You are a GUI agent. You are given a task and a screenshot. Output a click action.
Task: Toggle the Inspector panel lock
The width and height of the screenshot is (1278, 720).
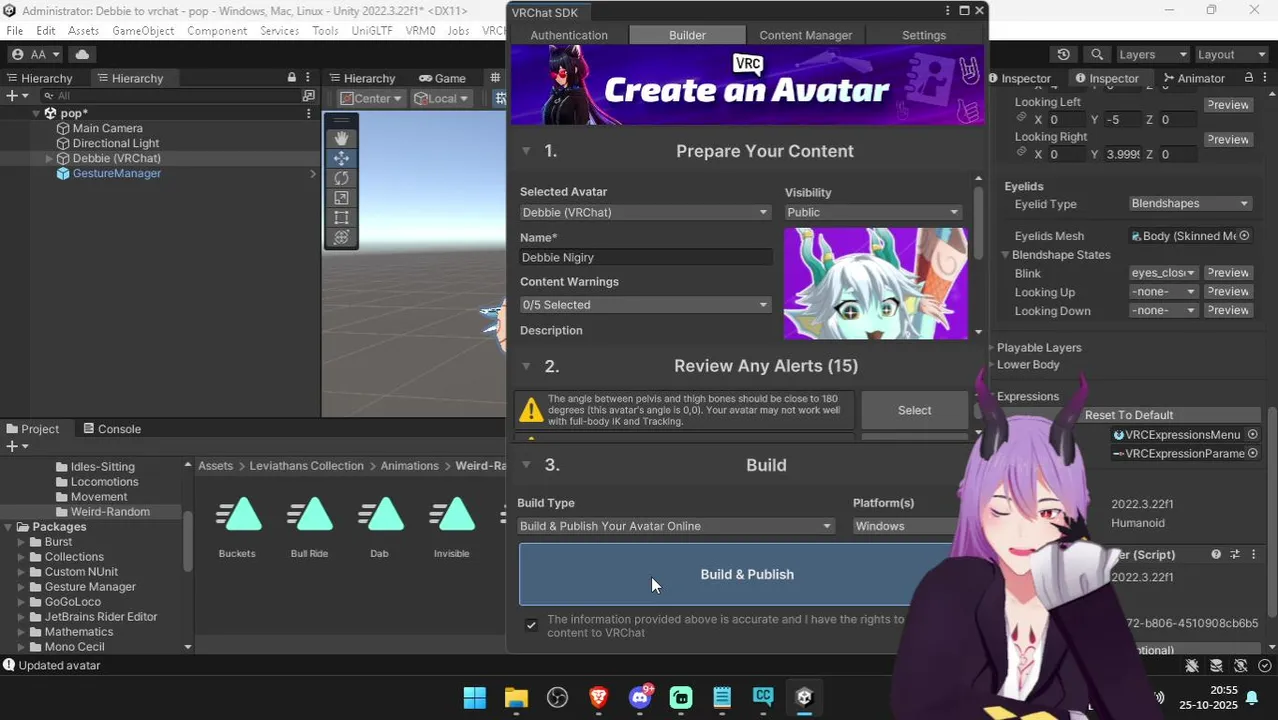click(1249, 78)
